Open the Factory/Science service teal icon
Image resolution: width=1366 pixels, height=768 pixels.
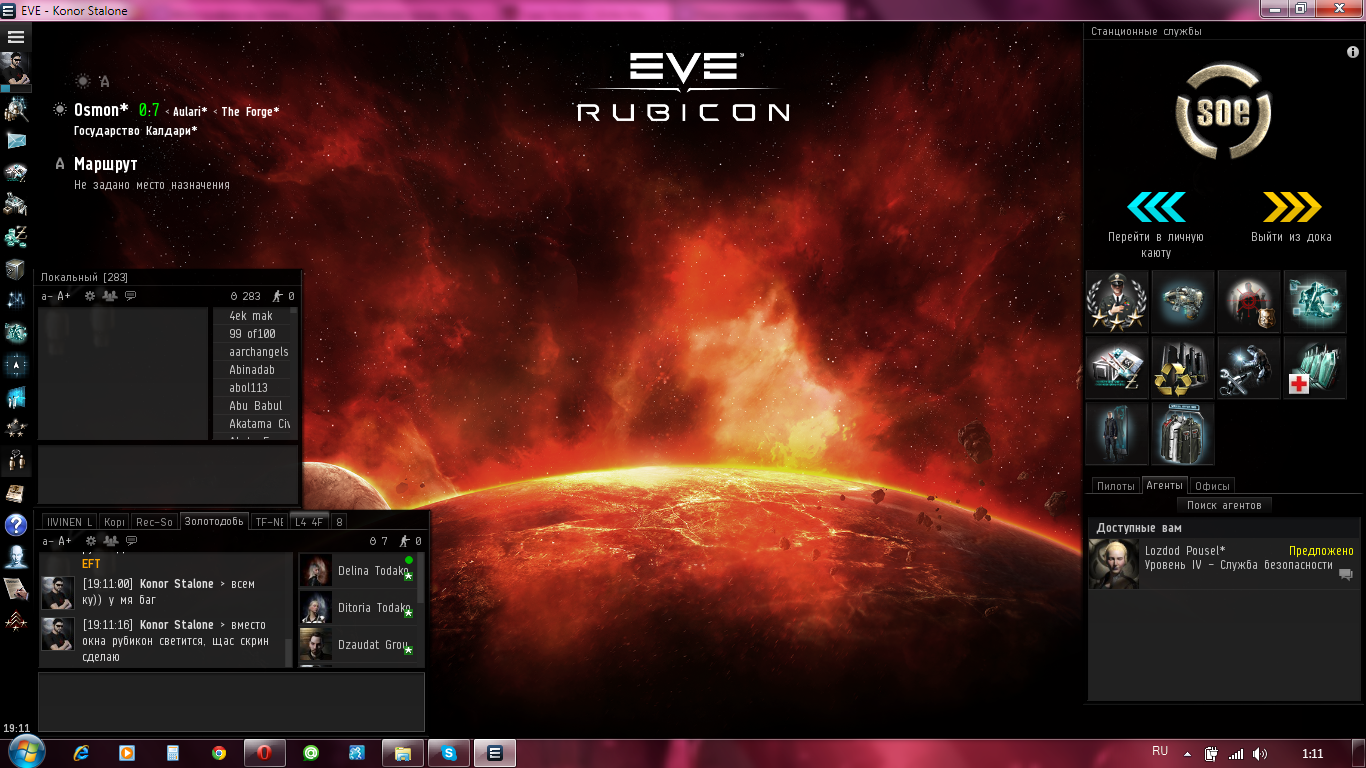(1315, 301)
